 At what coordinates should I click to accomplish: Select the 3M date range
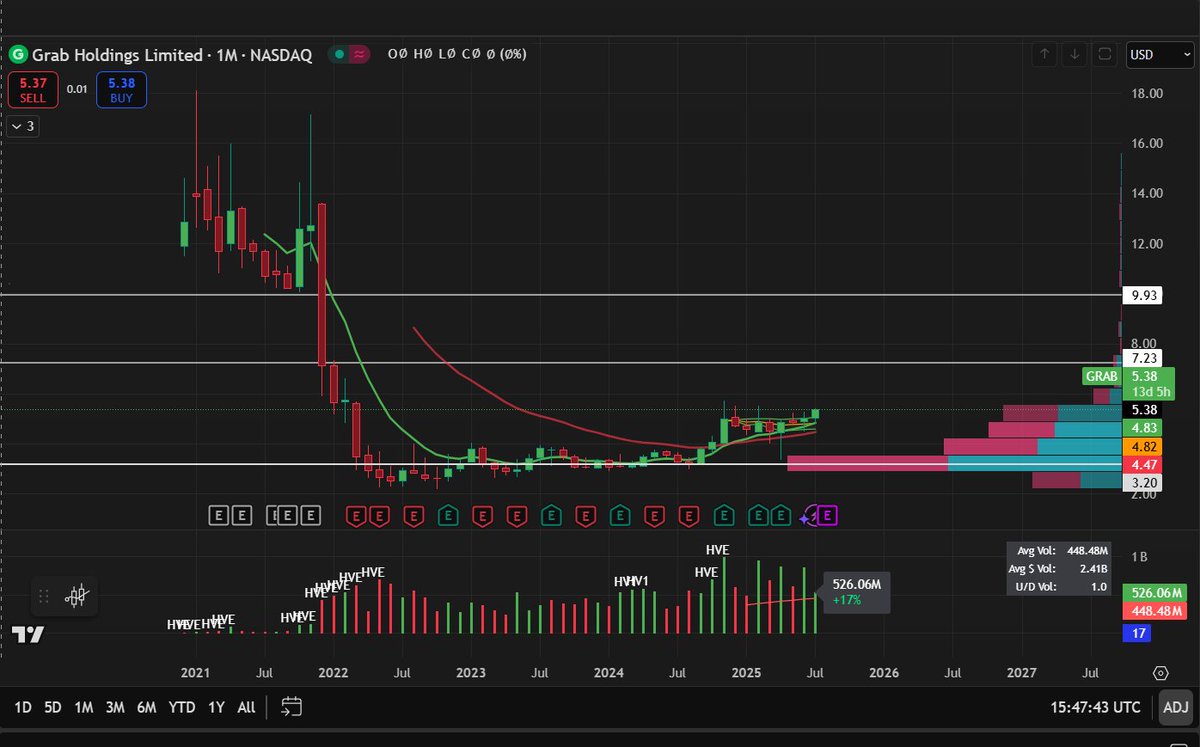coord(115,707)
